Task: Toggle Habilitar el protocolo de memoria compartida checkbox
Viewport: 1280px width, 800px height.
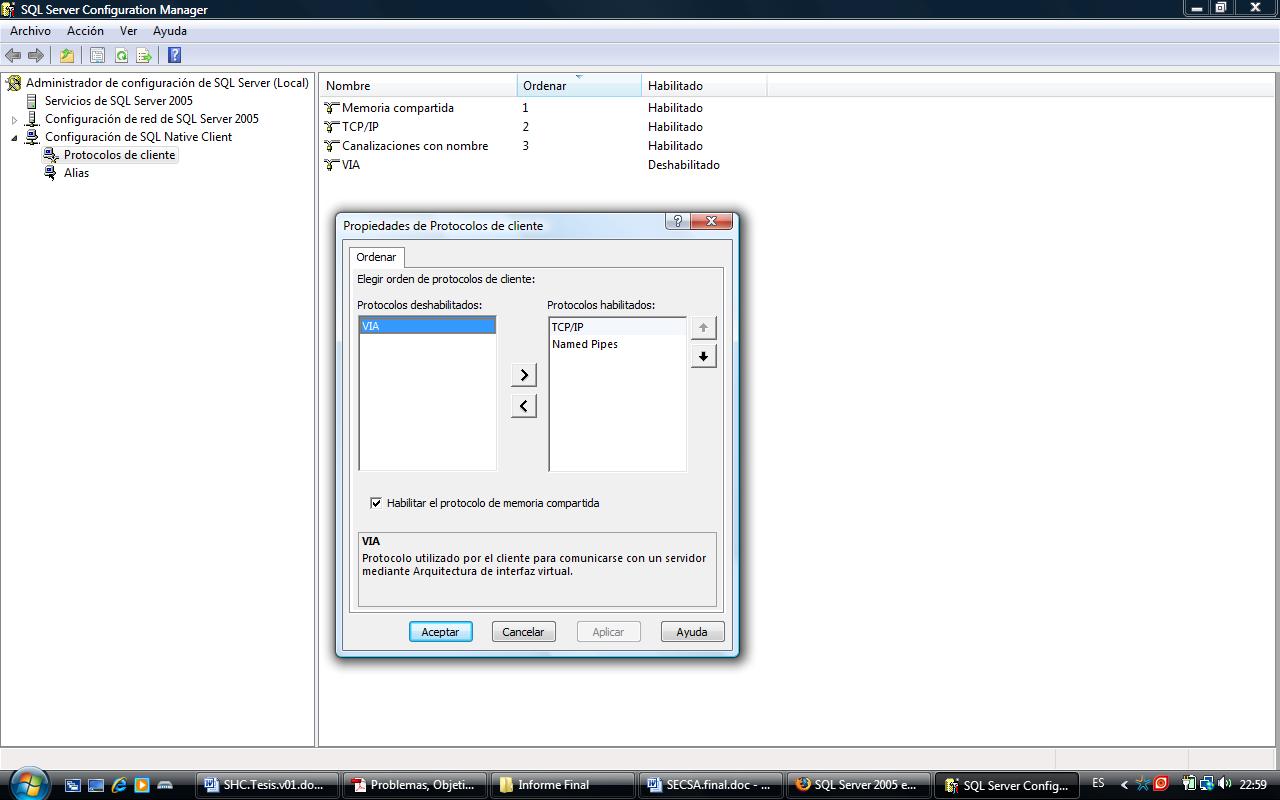Action: [x=376, y=503]
